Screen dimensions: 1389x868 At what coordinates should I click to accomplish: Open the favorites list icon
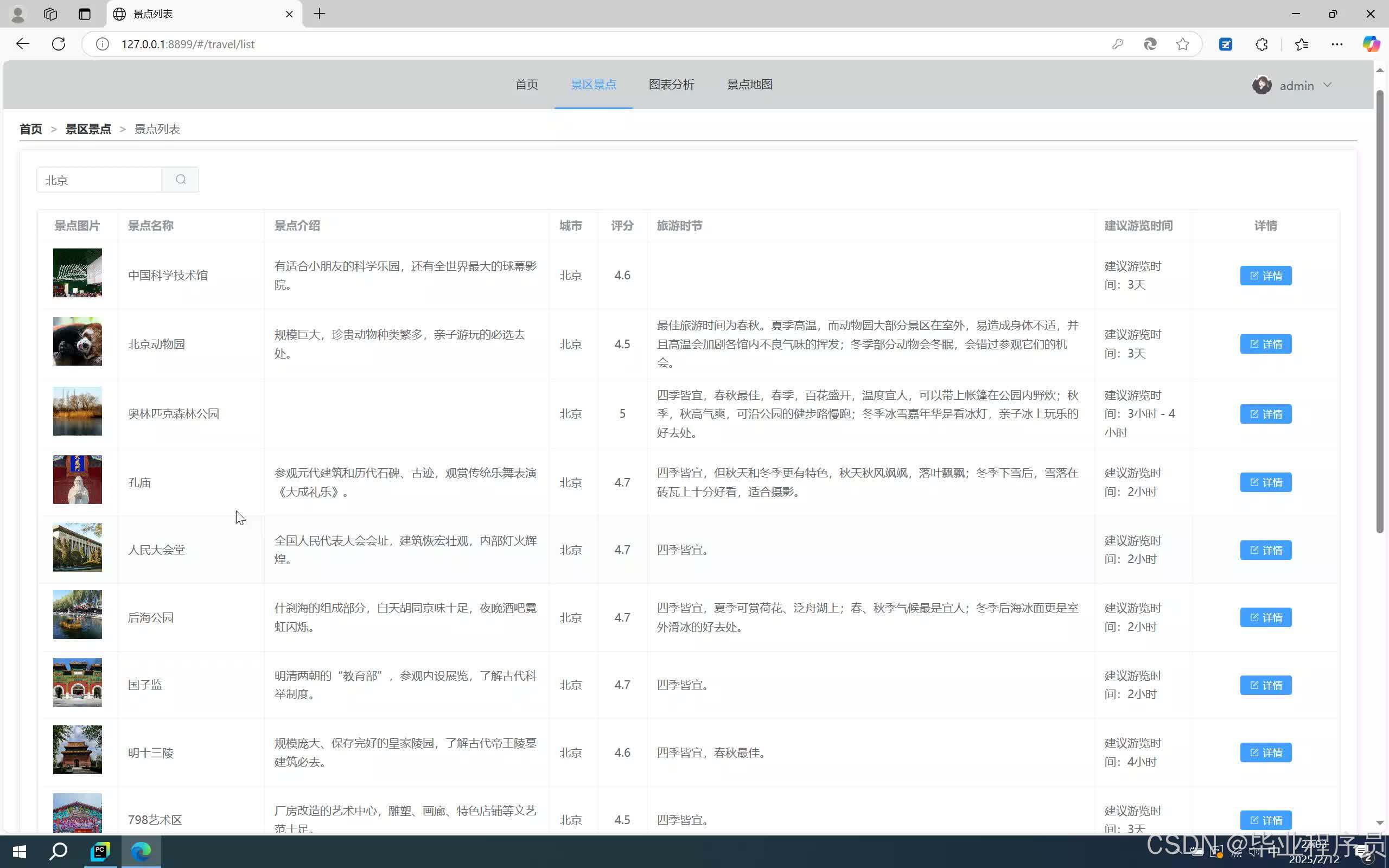pyautogui.click(x=1301, y=44)
